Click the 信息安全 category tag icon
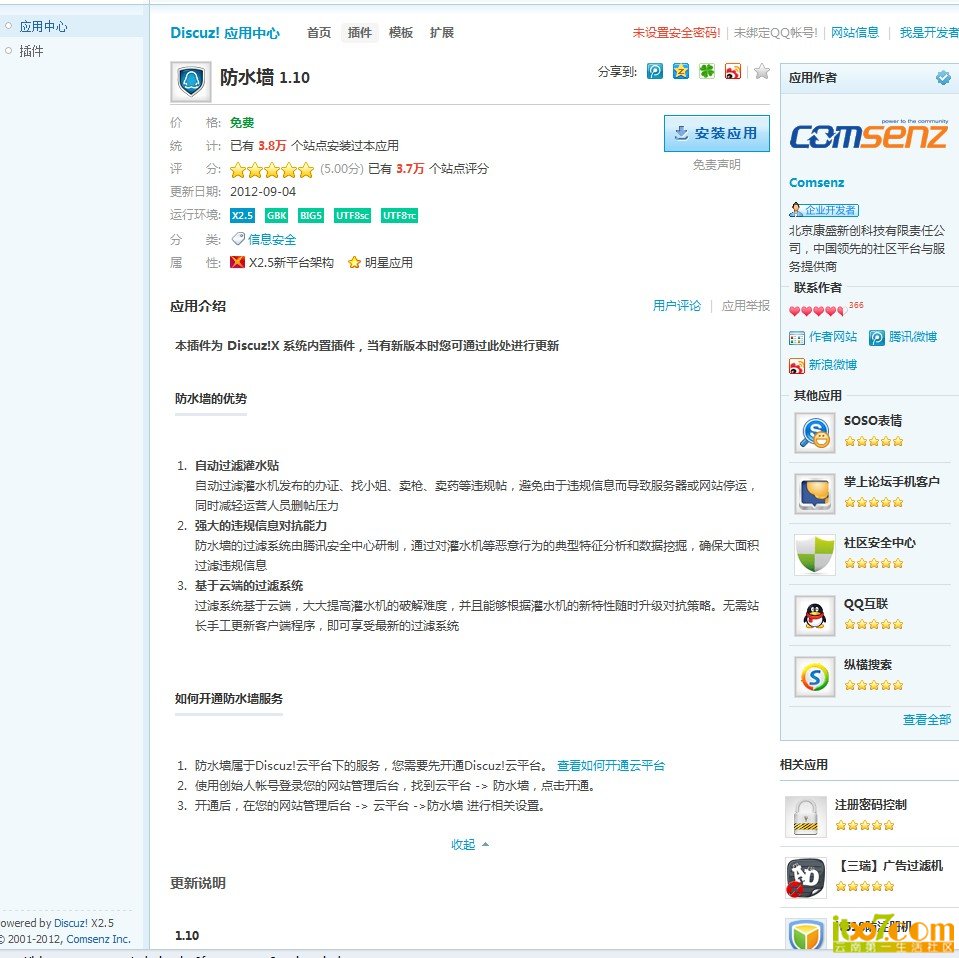 (238, 239)
